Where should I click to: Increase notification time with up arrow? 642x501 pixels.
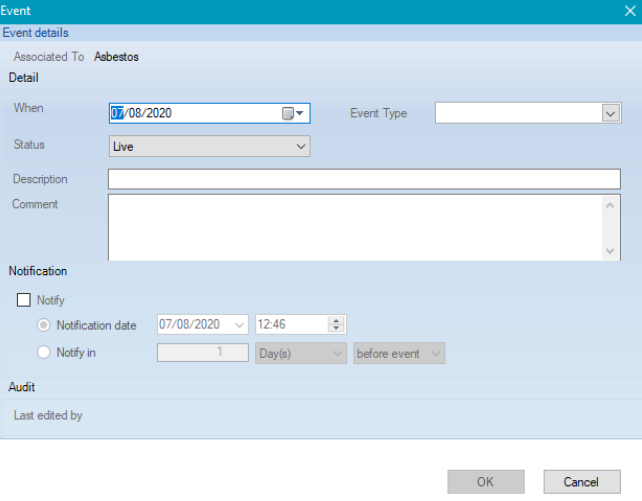(x=336, y=320)
